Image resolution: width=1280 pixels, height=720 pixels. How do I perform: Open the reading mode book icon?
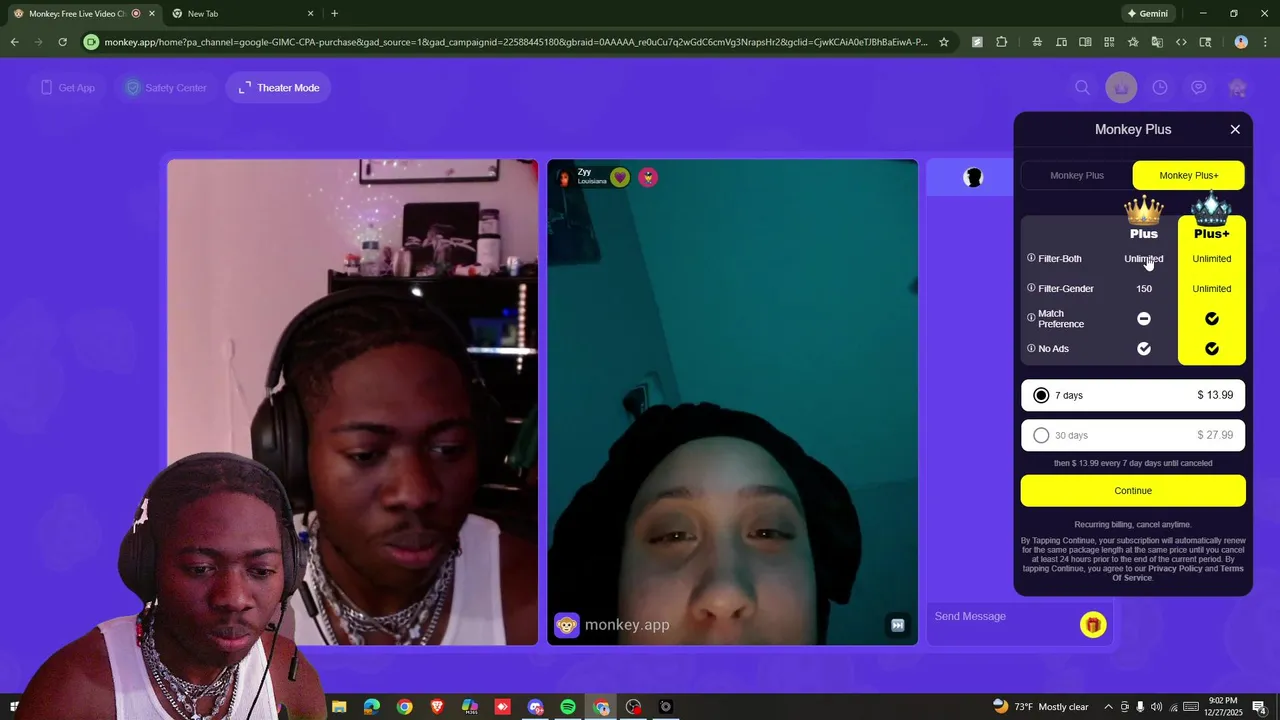pyautogui.click(x=1085, y=42)
